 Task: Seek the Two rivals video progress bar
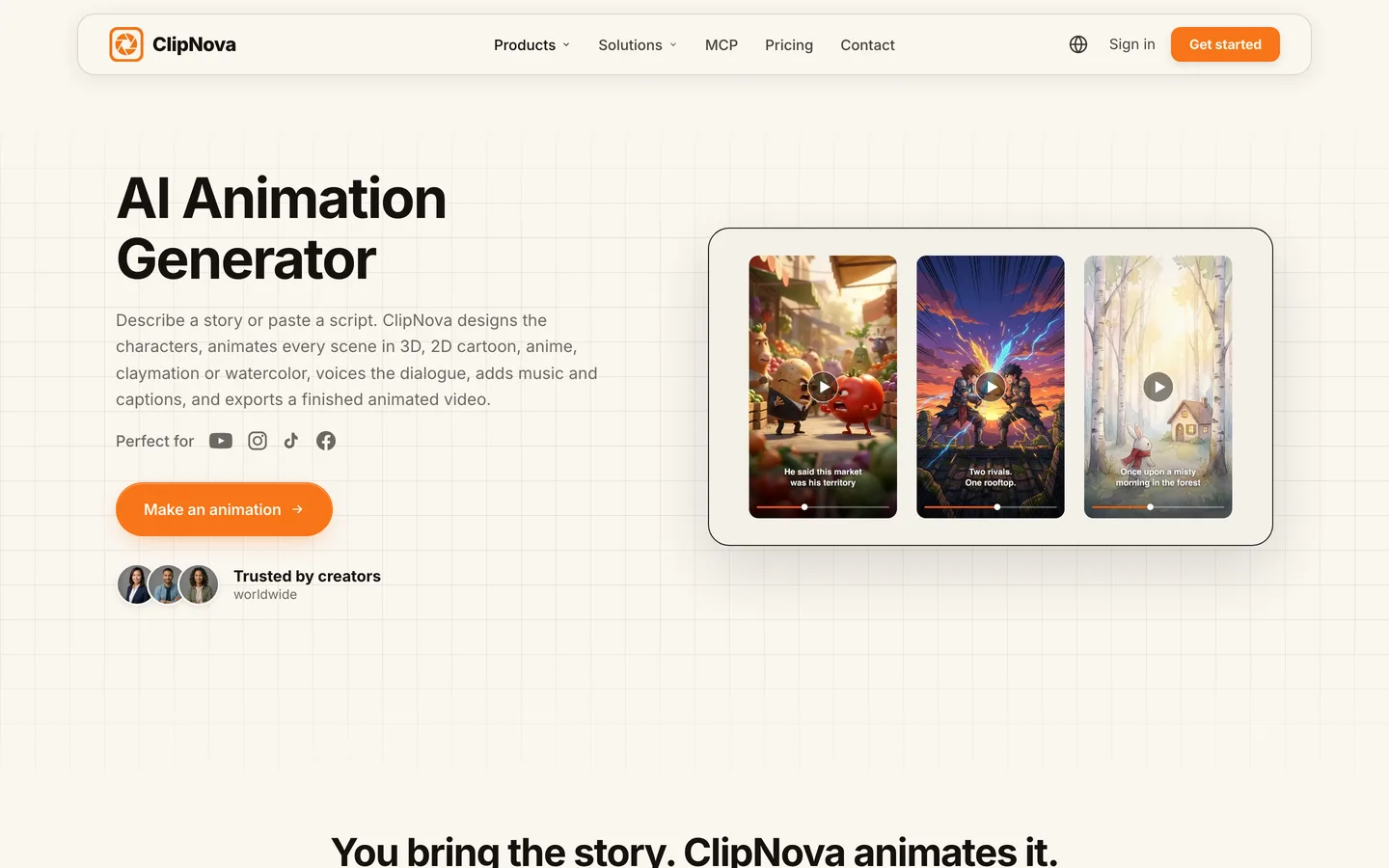click(x=991, y=506)
